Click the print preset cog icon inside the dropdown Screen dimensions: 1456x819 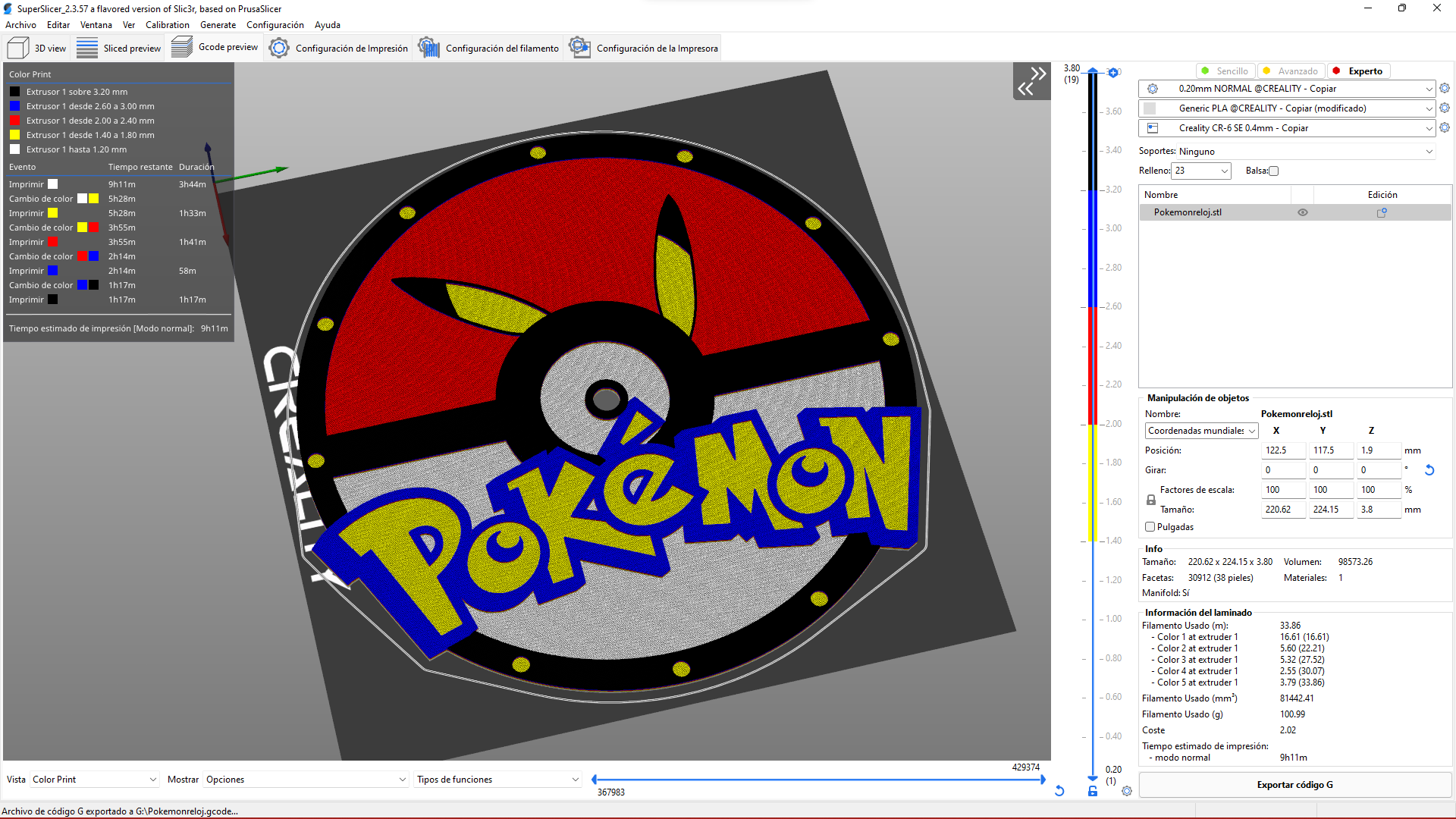pos(1153,89)
